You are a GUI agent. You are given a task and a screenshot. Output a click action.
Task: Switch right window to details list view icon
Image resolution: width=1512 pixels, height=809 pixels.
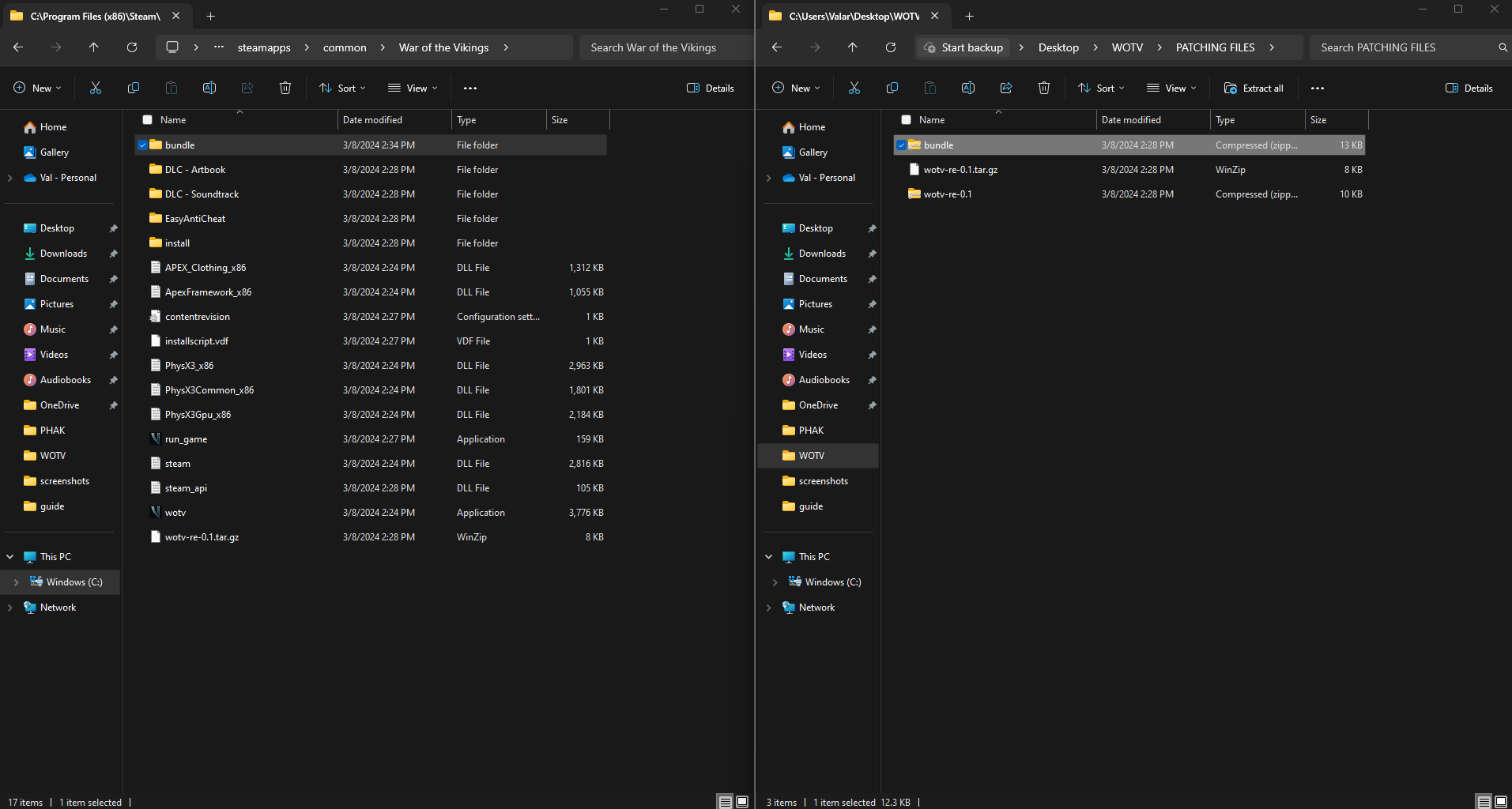point(1484,802)
